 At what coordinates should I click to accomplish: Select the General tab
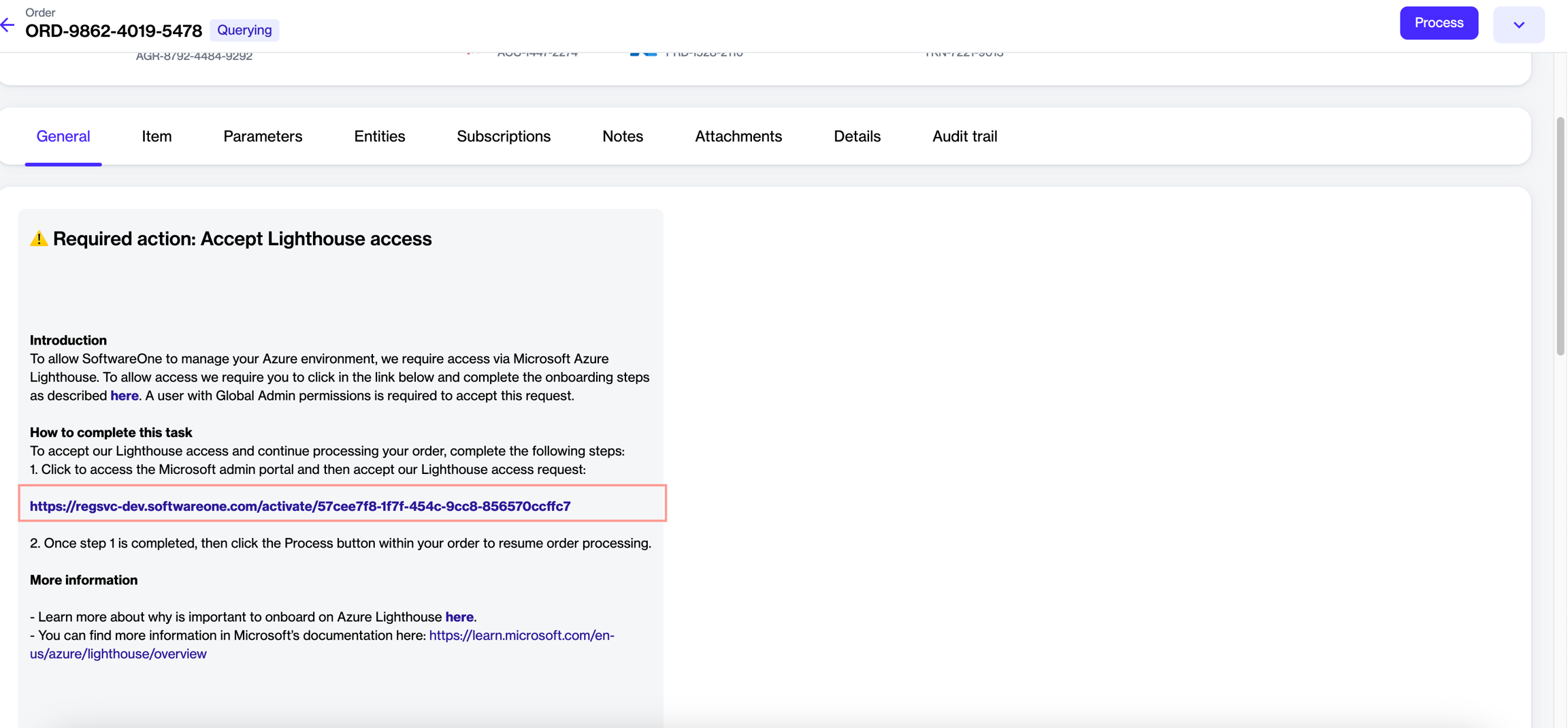pyautogui.click(x=63, y=136)
